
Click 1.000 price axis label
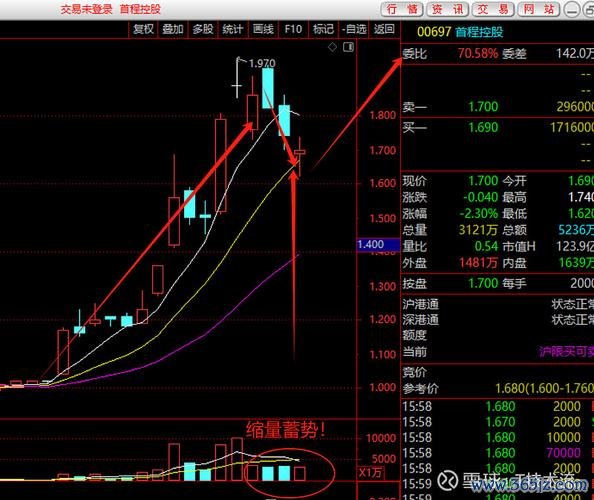[x=382, y=388]
